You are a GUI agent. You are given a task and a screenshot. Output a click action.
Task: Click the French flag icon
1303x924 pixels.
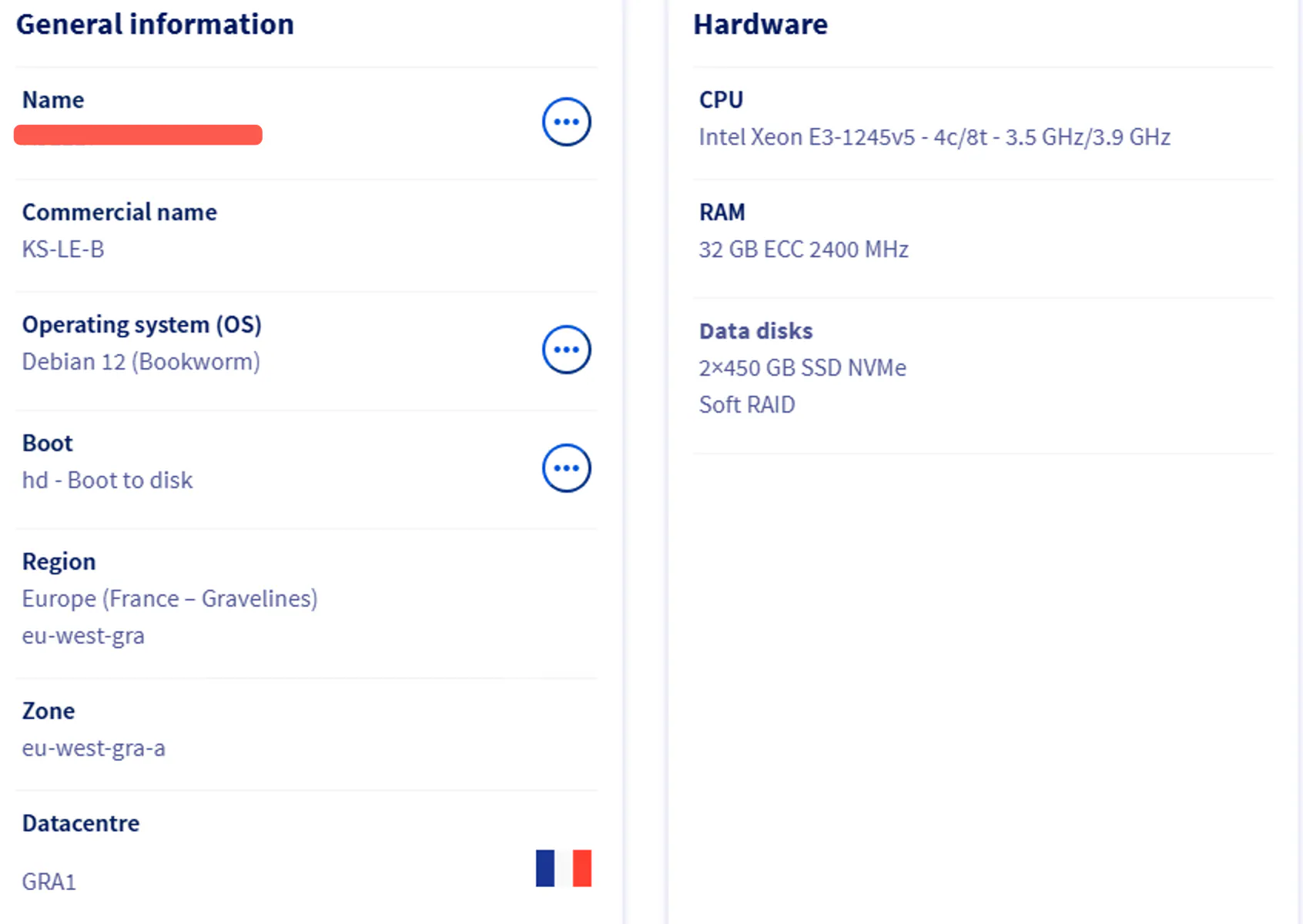[564, 869]
